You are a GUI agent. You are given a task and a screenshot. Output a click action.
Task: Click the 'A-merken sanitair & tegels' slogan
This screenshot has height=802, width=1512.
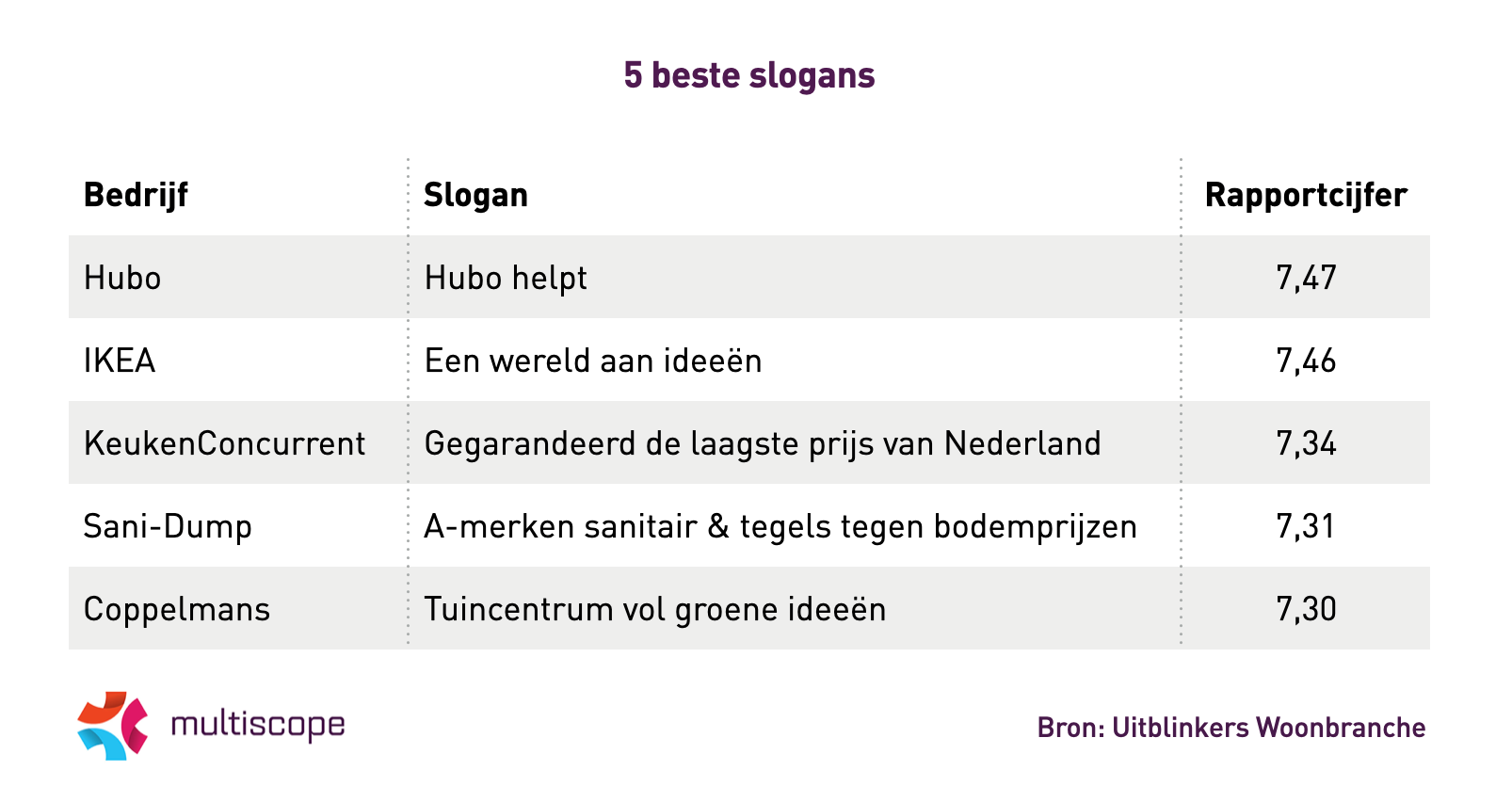pos(780,526)
